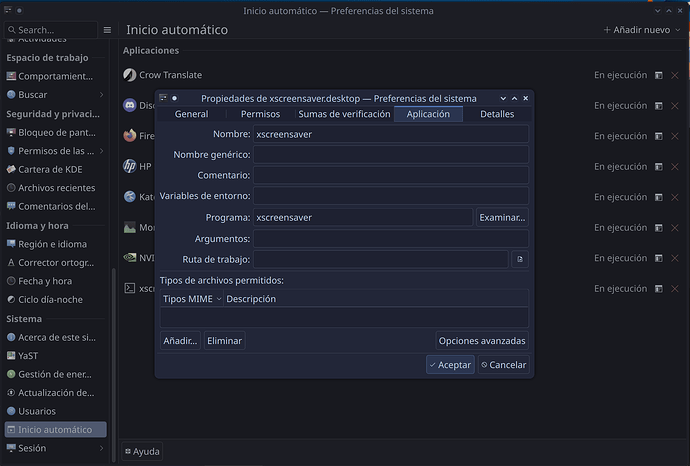Viewport: 690px width, 466px height.
Task: Open Acerca de este sistema
Action: click(x=55, y=337)
